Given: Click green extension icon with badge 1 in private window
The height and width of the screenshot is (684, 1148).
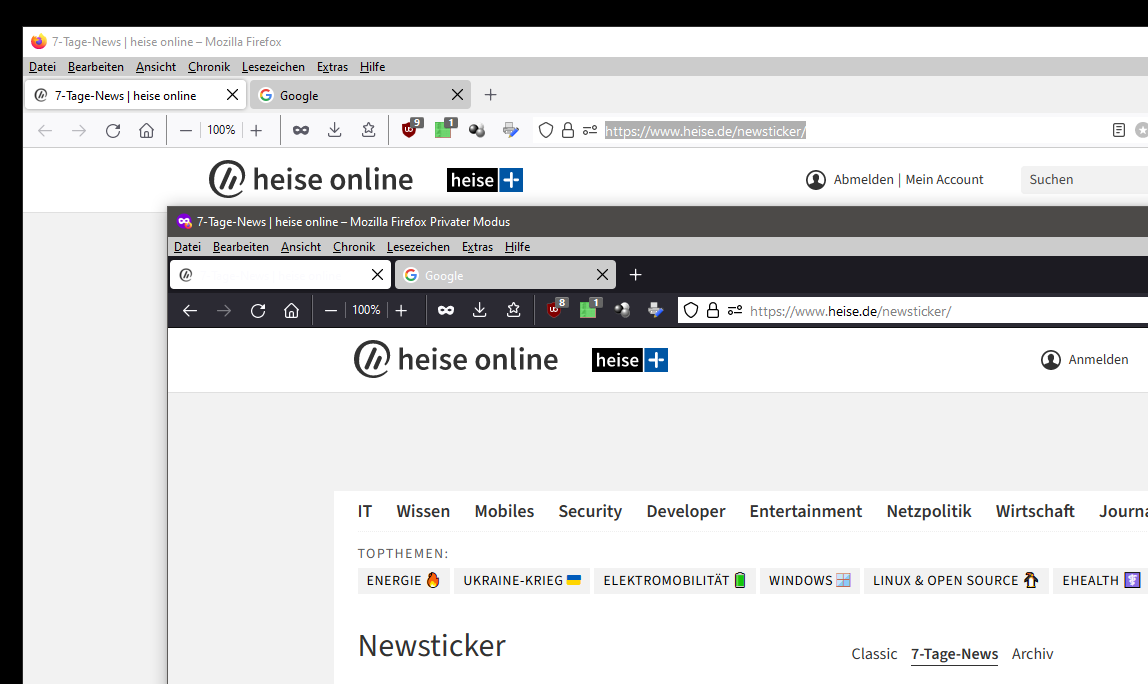Looking at the screenshot, I should (589, 310).
